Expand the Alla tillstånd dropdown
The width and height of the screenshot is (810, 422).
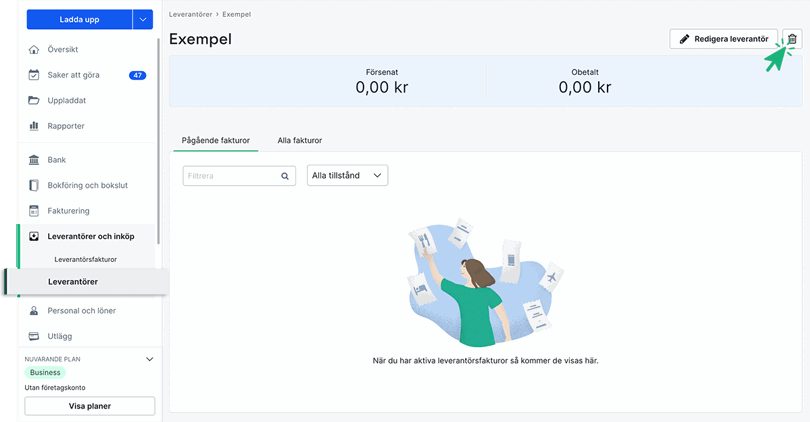tap(347, 175)
